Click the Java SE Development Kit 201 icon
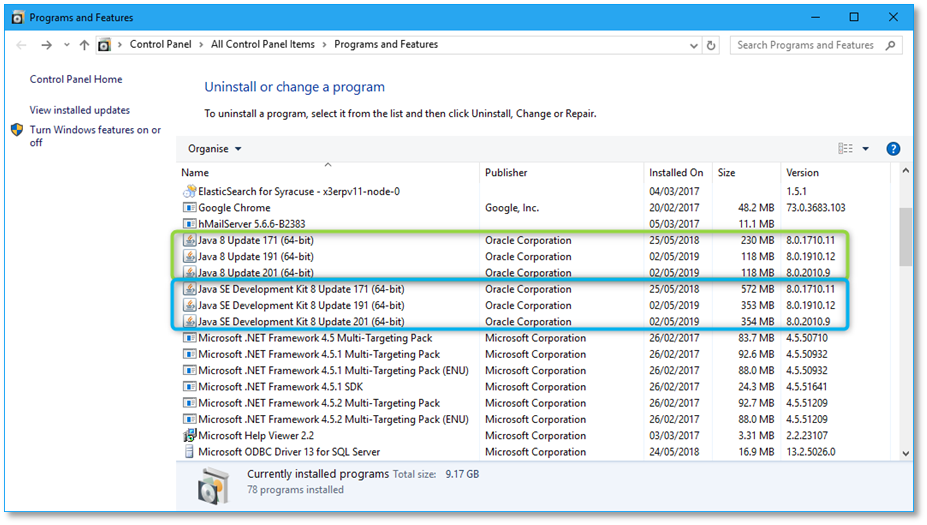The height and width of the screenshot is (525, 927). 189,322
